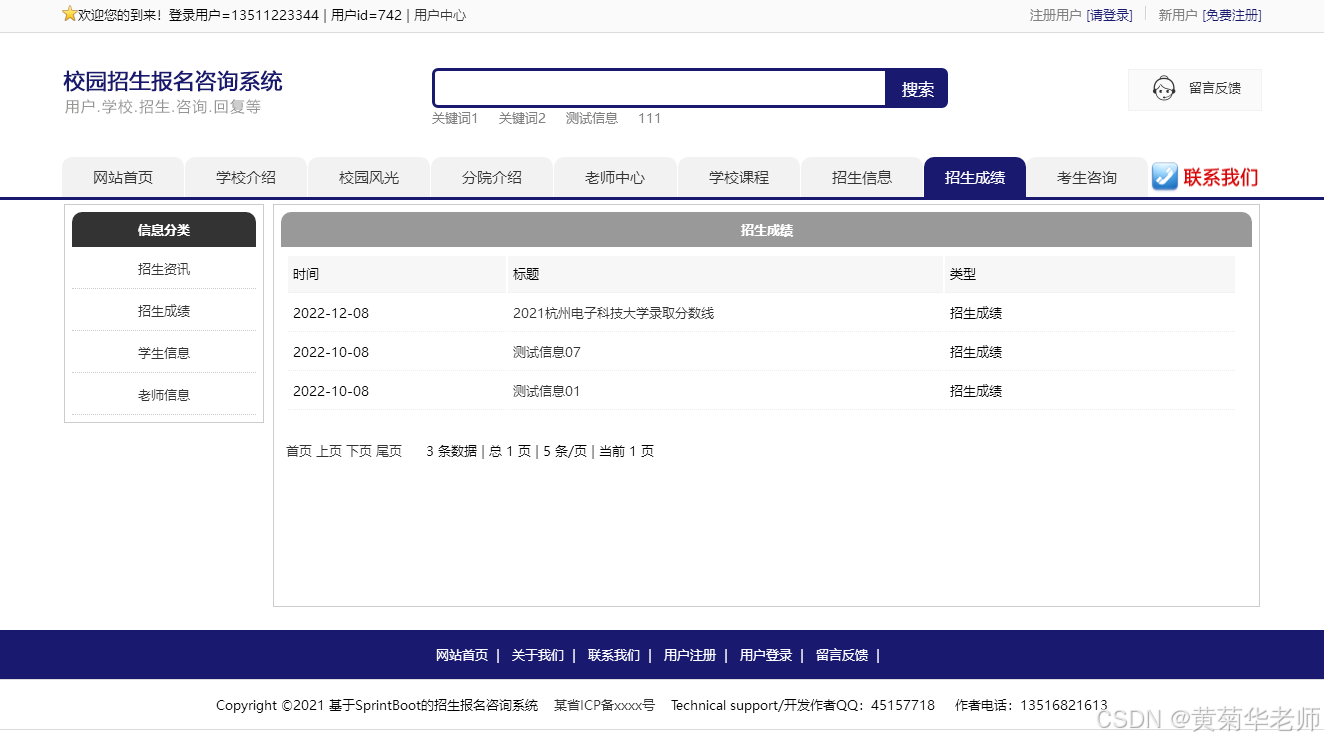Click the 关键词1 search suggestion
The width and height of the screenshot is (1324, 741).
[x=455, y=118]
